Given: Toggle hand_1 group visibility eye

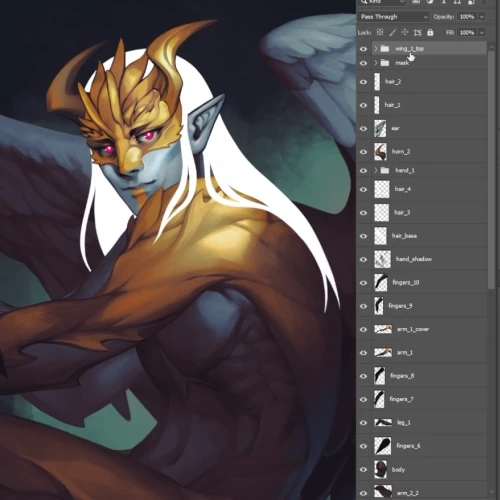Looking at the screenshot, I should [x=363, y=170].
